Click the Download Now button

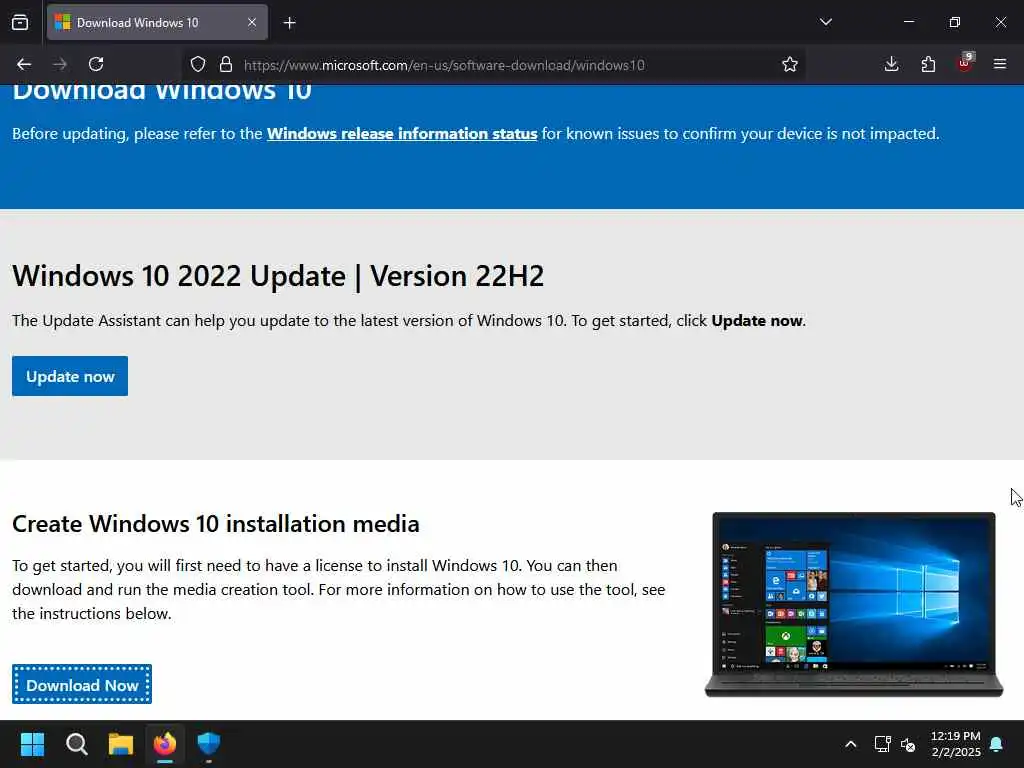click(82, 684)
